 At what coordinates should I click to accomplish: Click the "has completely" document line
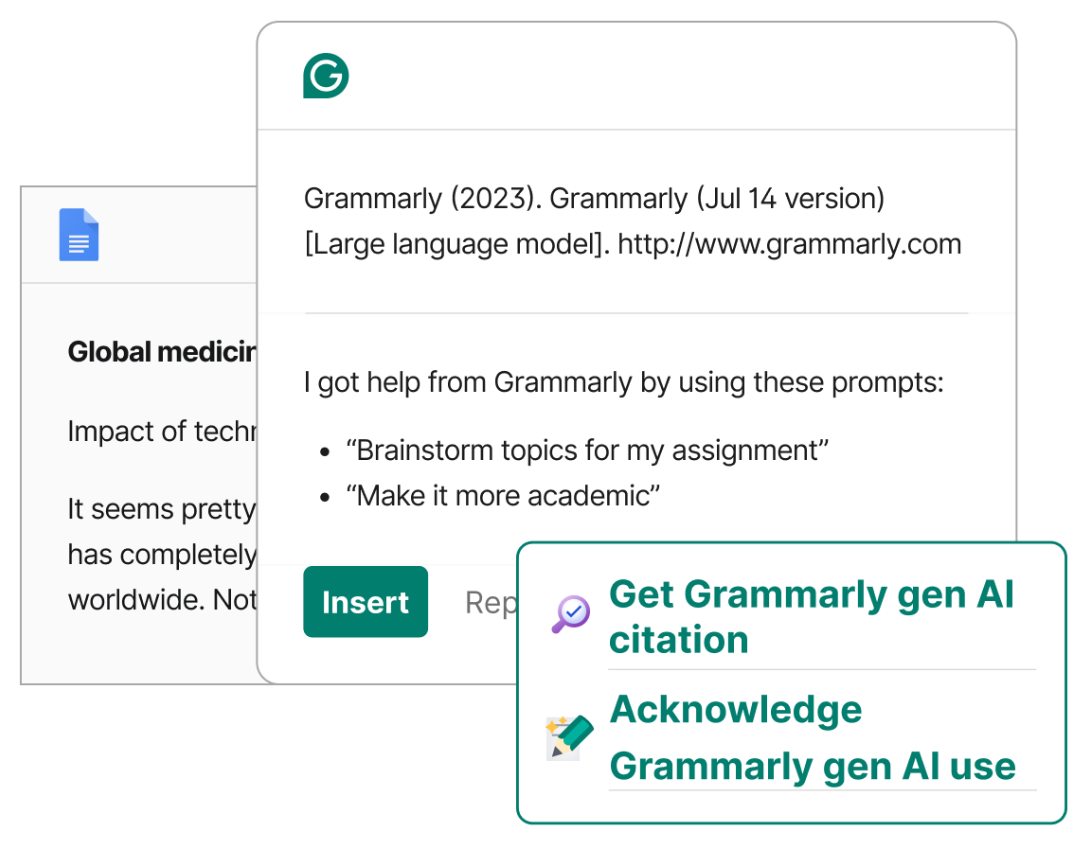161,554
